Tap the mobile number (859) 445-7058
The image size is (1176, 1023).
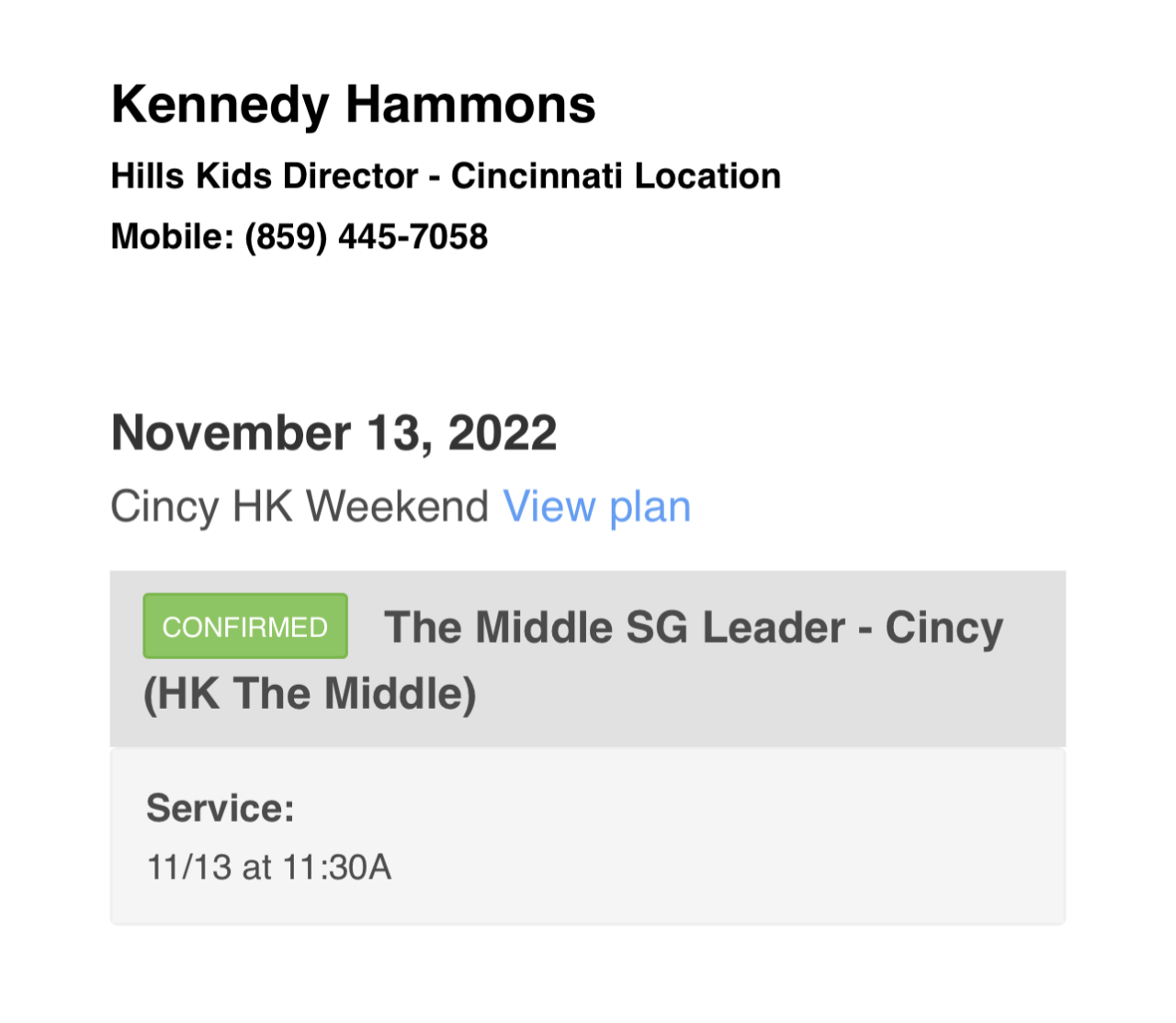point(366,237)
